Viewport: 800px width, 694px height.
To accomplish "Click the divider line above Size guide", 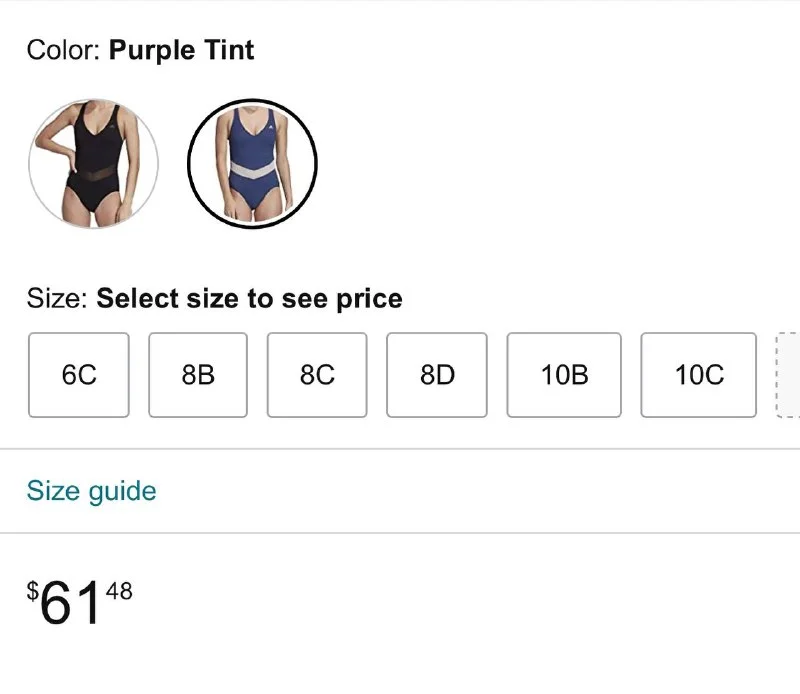I will [400, 449].
